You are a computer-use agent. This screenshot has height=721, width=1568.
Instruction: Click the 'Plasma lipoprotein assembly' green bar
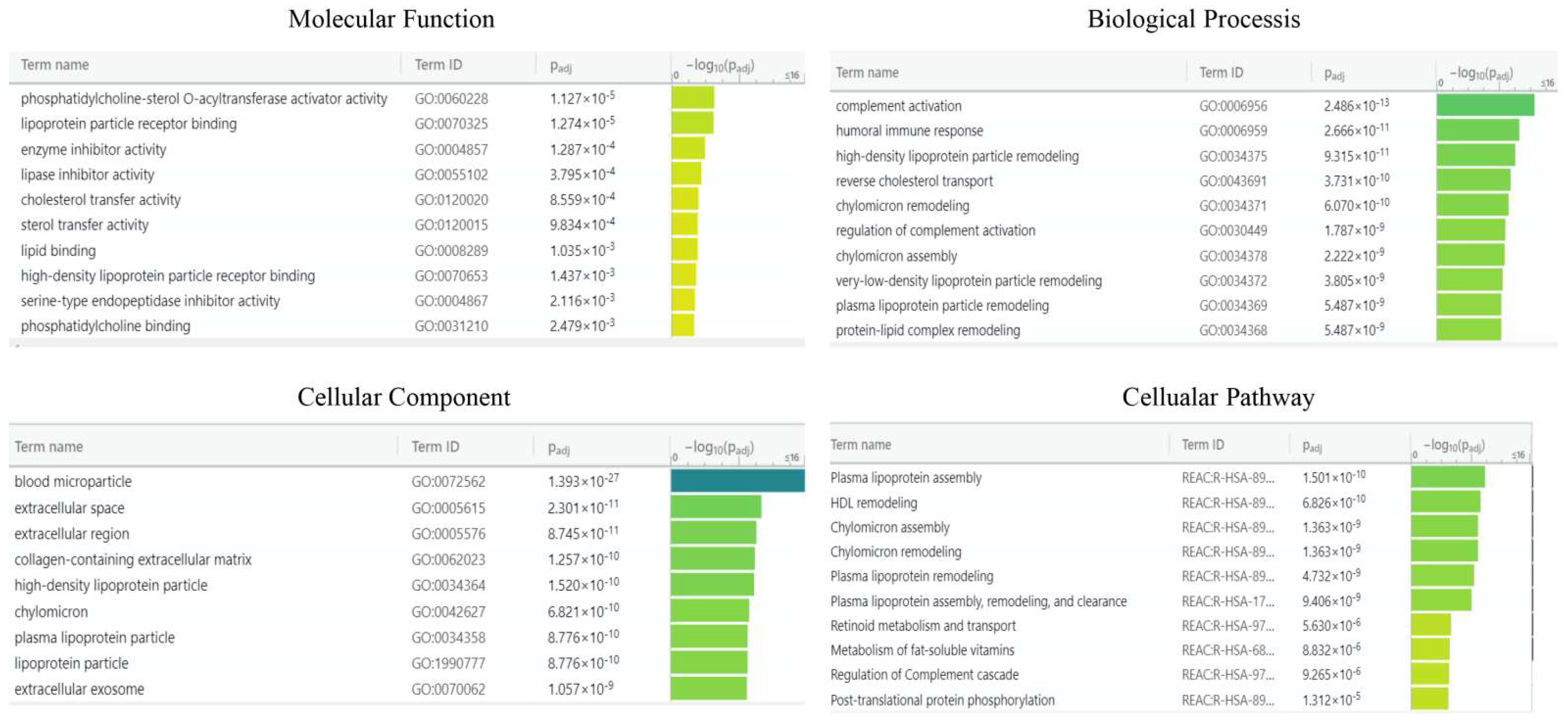[1448, 477]
